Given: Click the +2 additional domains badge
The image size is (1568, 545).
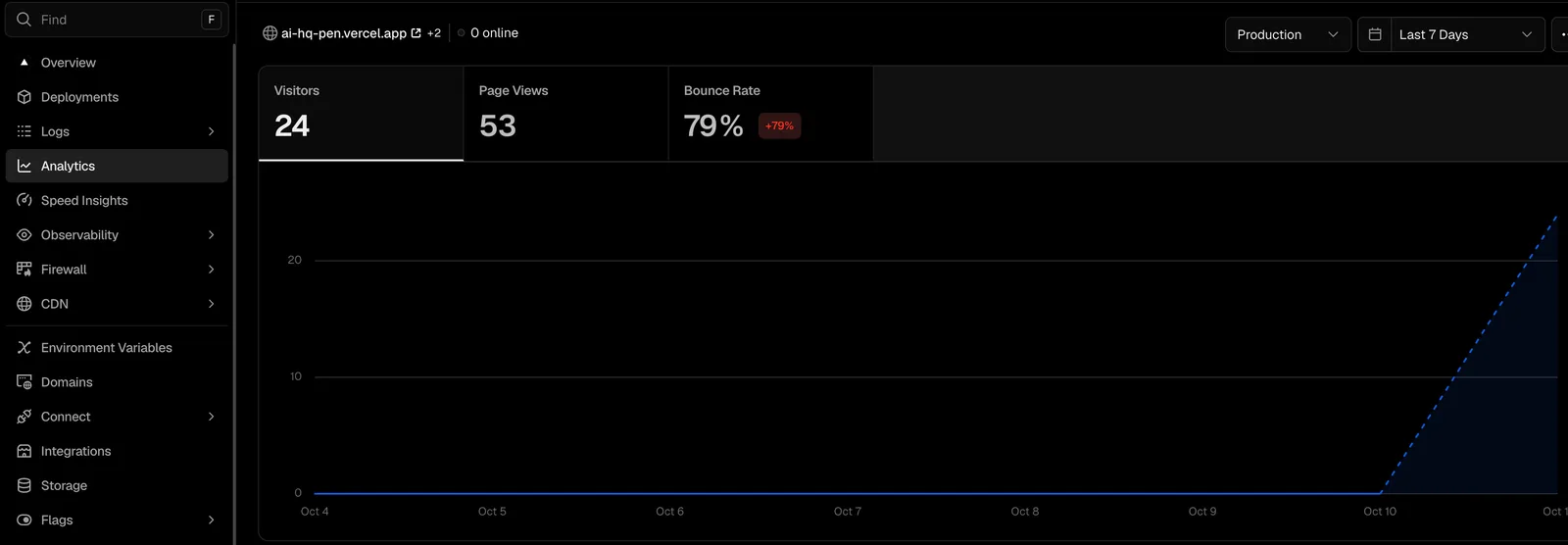Looking at the screenshot, I should (434, 33).
